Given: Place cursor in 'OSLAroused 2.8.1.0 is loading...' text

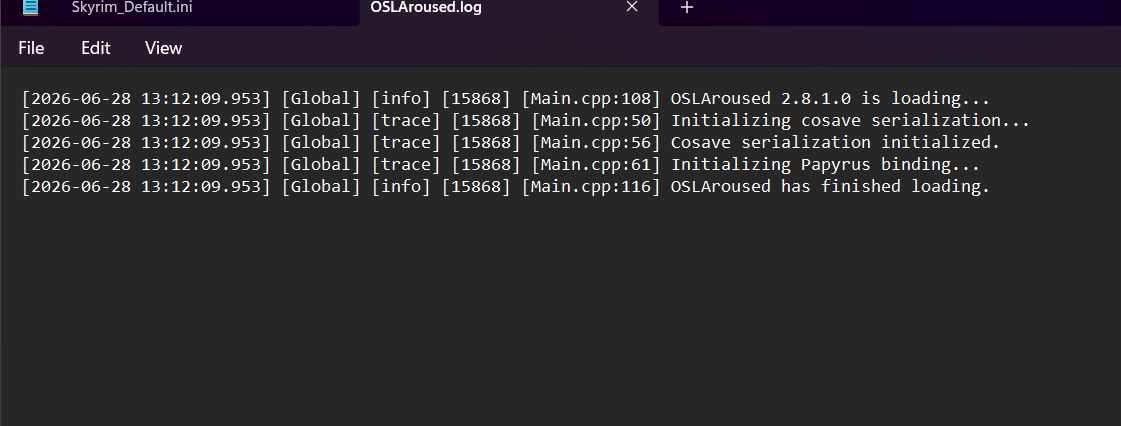Looking at the screenshot, I should tap(830, 99).
